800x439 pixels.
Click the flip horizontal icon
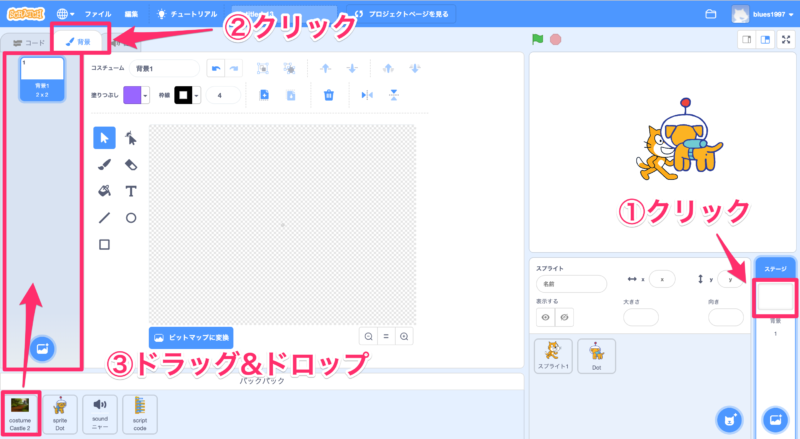pyautogui.click(x=367, y=95)
